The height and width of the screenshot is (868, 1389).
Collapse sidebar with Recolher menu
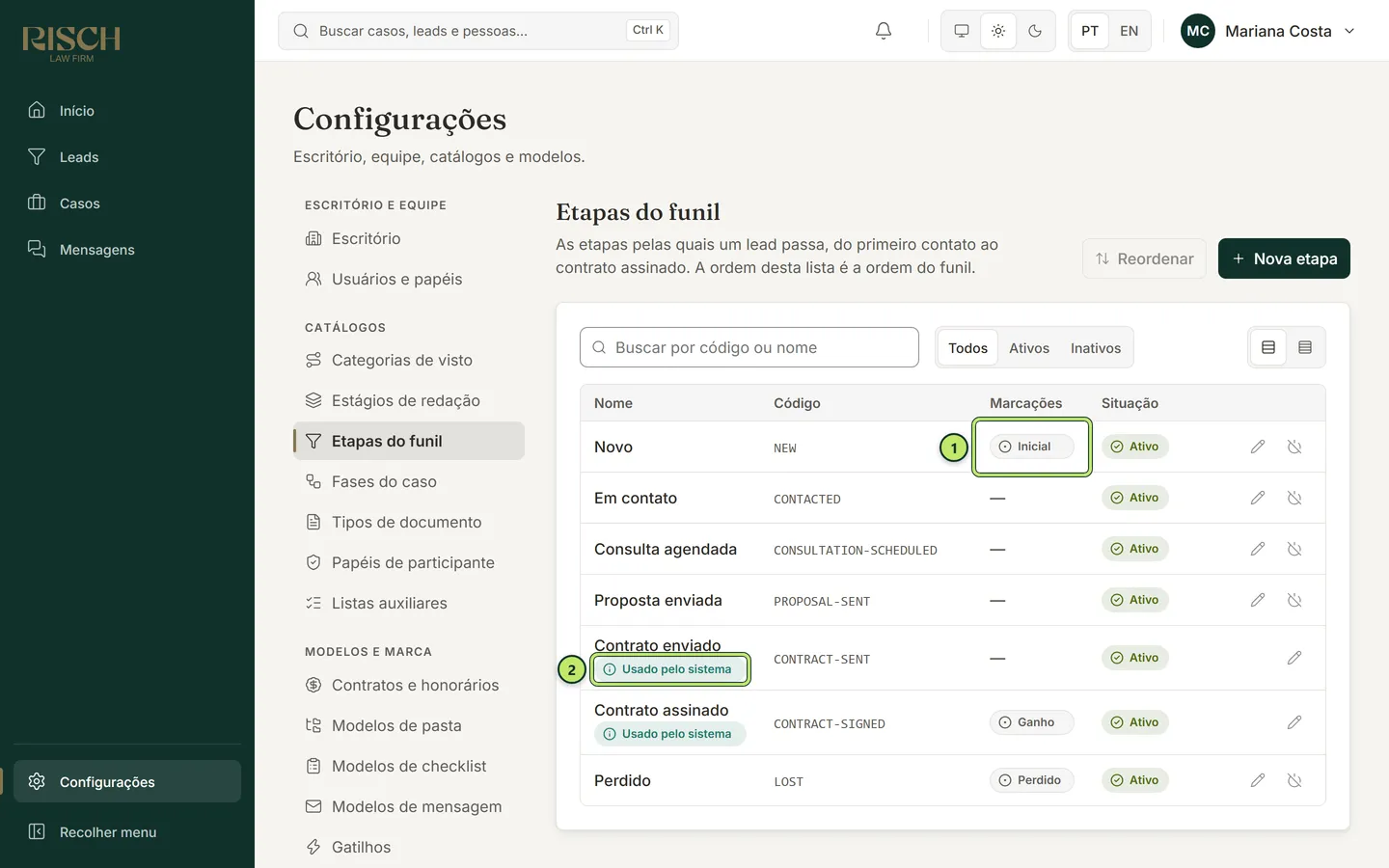127,831
